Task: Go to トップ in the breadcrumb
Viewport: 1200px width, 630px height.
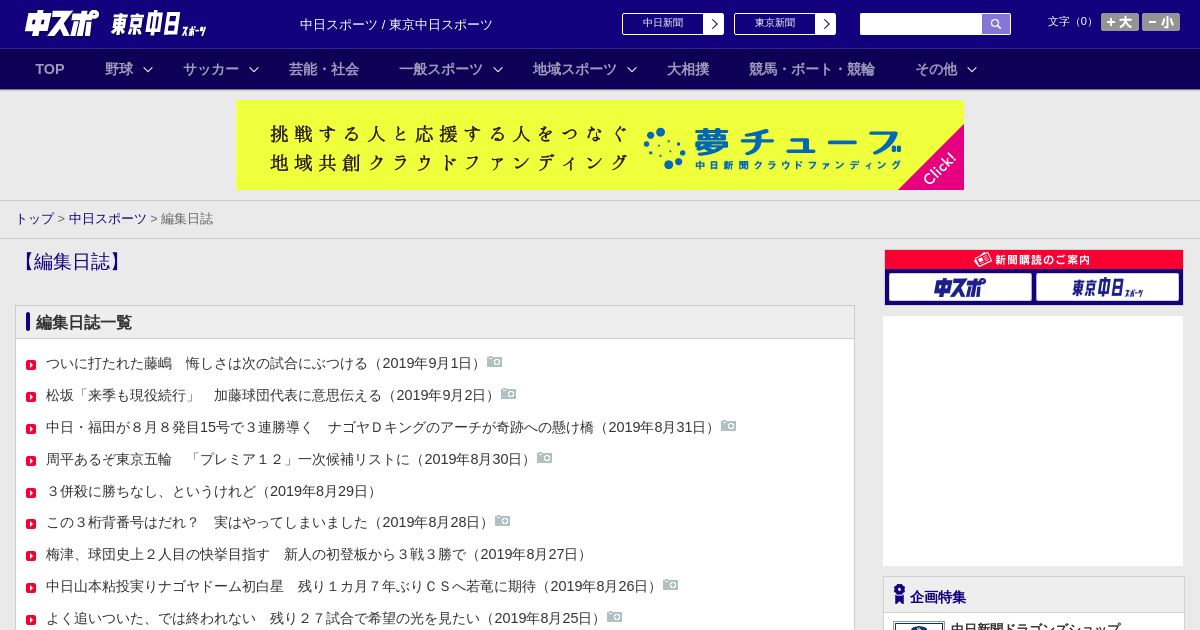Action: 34,219
